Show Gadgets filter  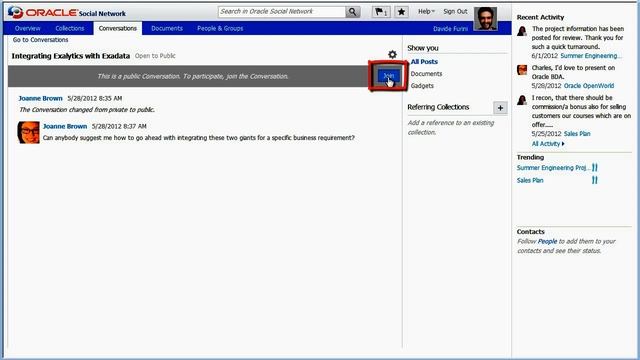[x=422, y=86]
